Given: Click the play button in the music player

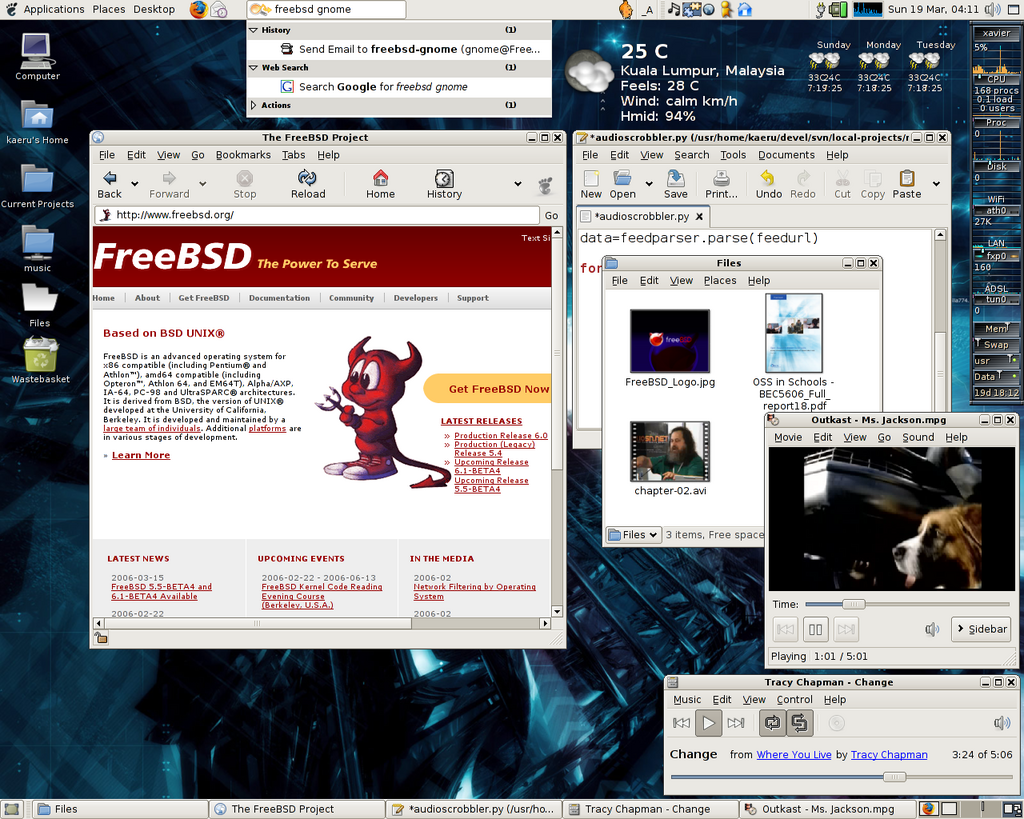Looking at the screenshot, I should tap(708, 723).
